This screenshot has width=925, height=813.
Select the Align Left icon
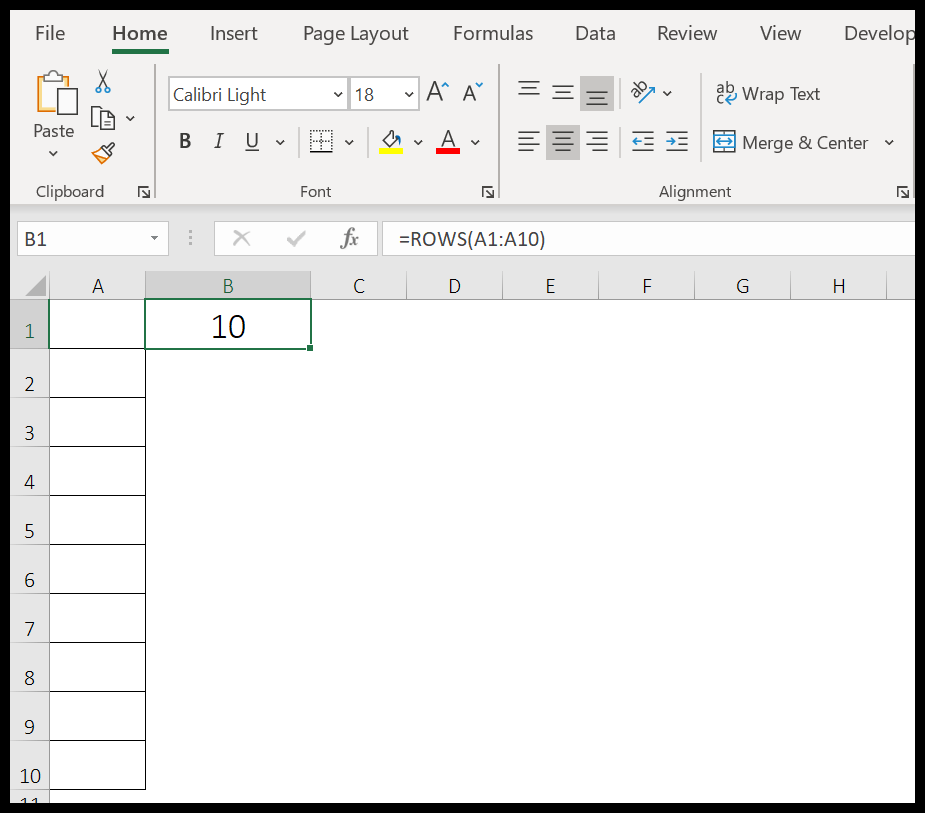coord(528,141)
